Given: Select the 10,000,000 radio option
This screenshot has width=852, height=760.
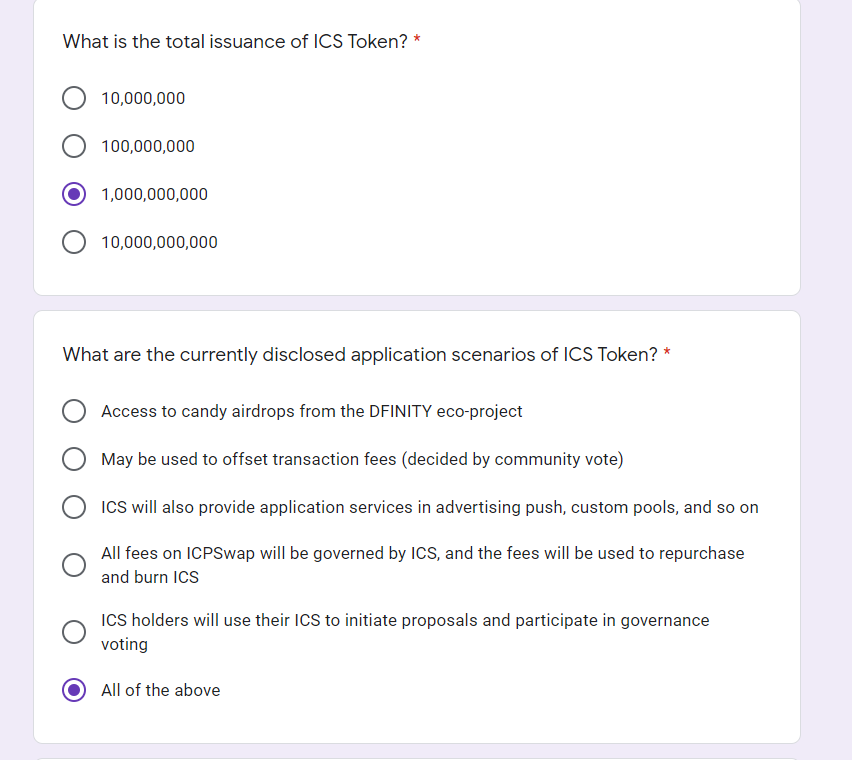Looking at the screenshot, I should (x=74, y=98).
